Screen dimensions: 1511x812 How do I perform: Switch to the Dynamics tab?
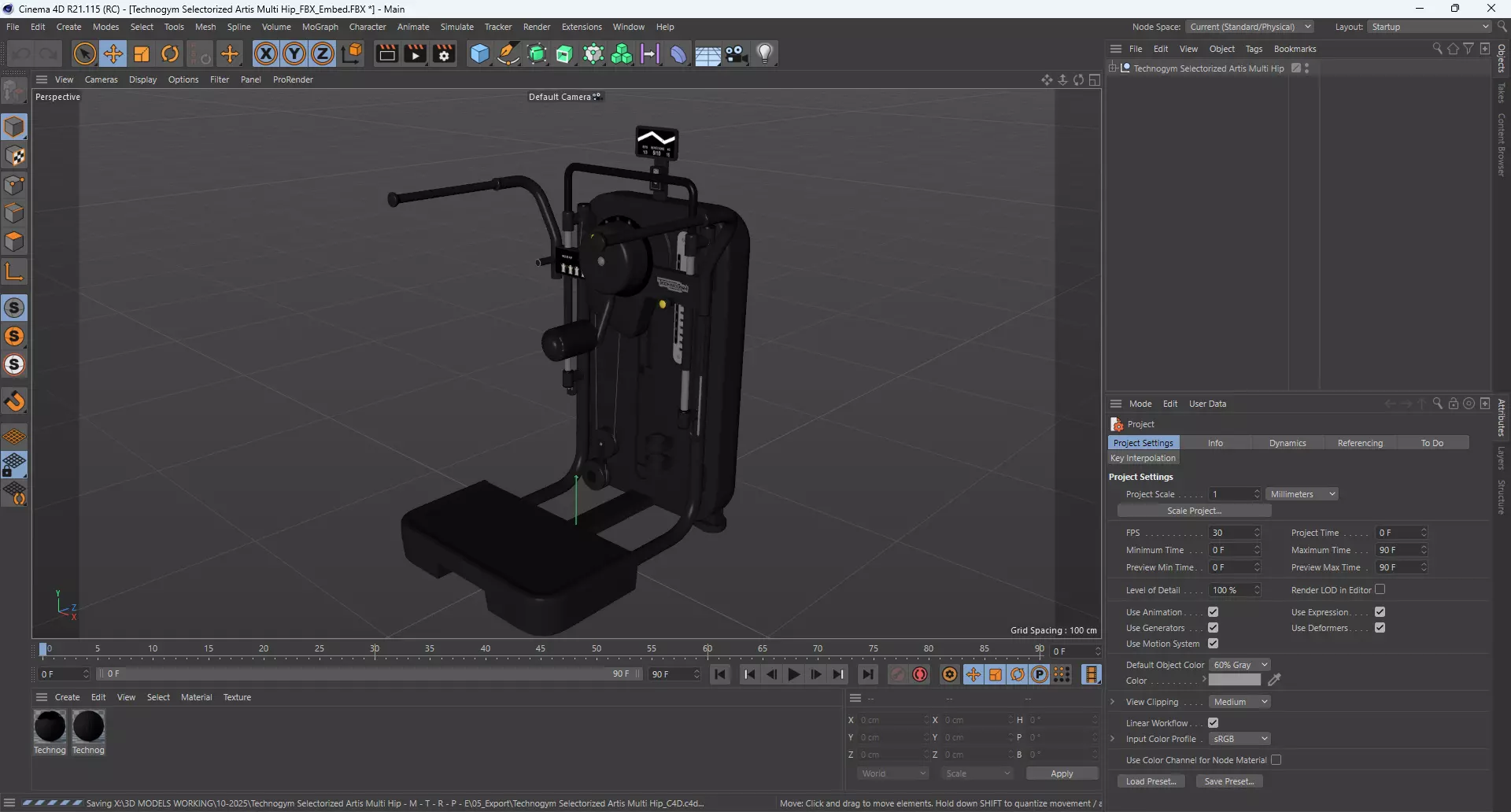pos(1287,443)
